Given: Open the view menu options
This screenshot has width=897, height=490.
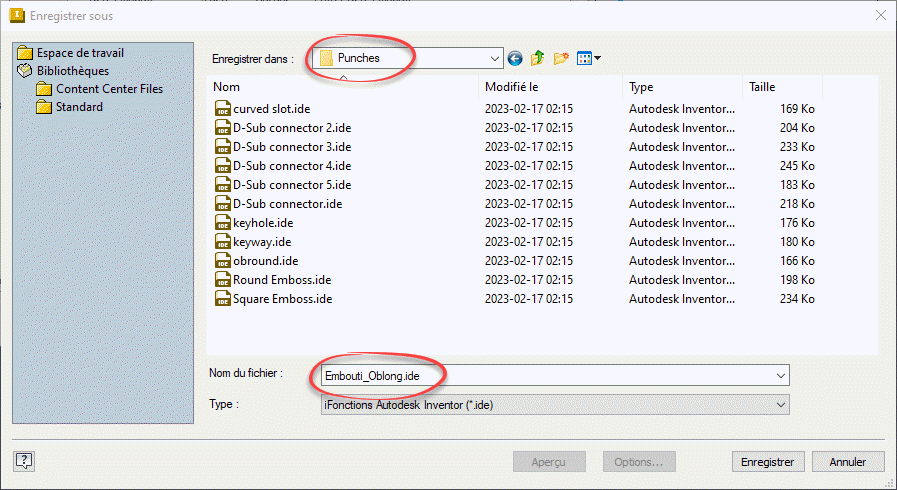Looking at the screenshot, I should (x=589, y=58).
